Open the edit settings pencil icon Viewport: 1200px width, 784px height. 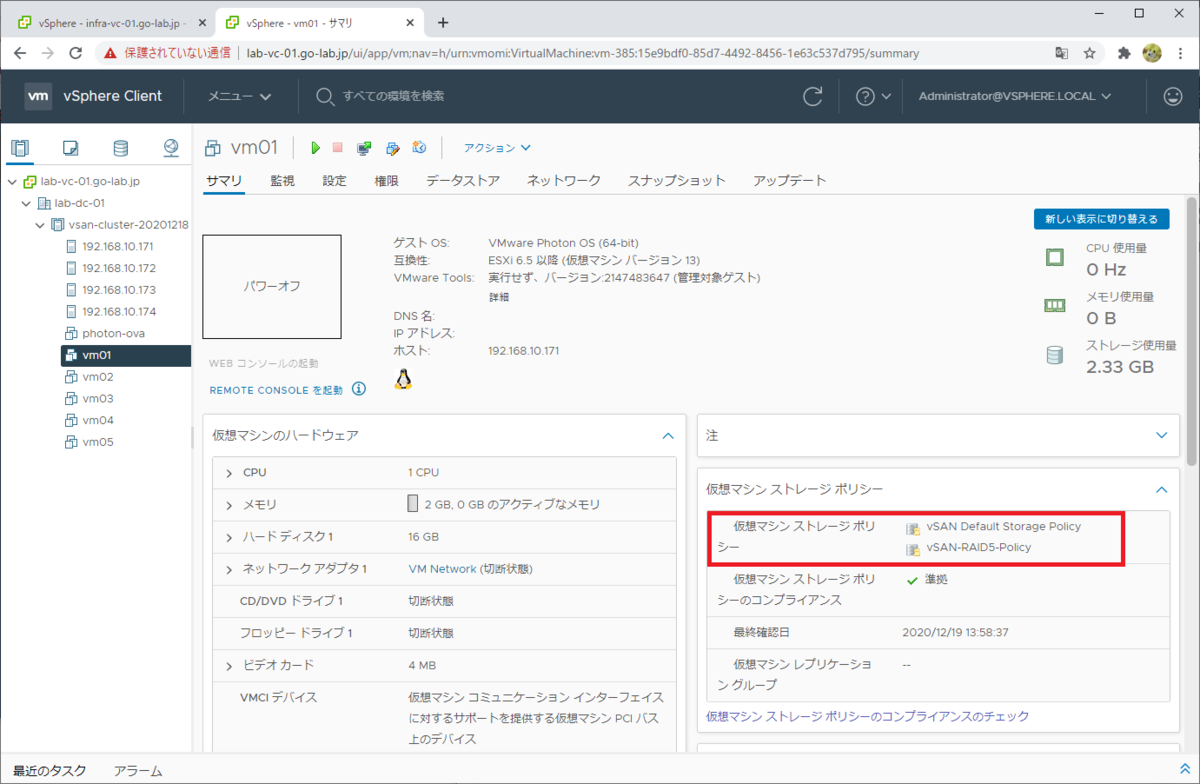tap(392, 147)
